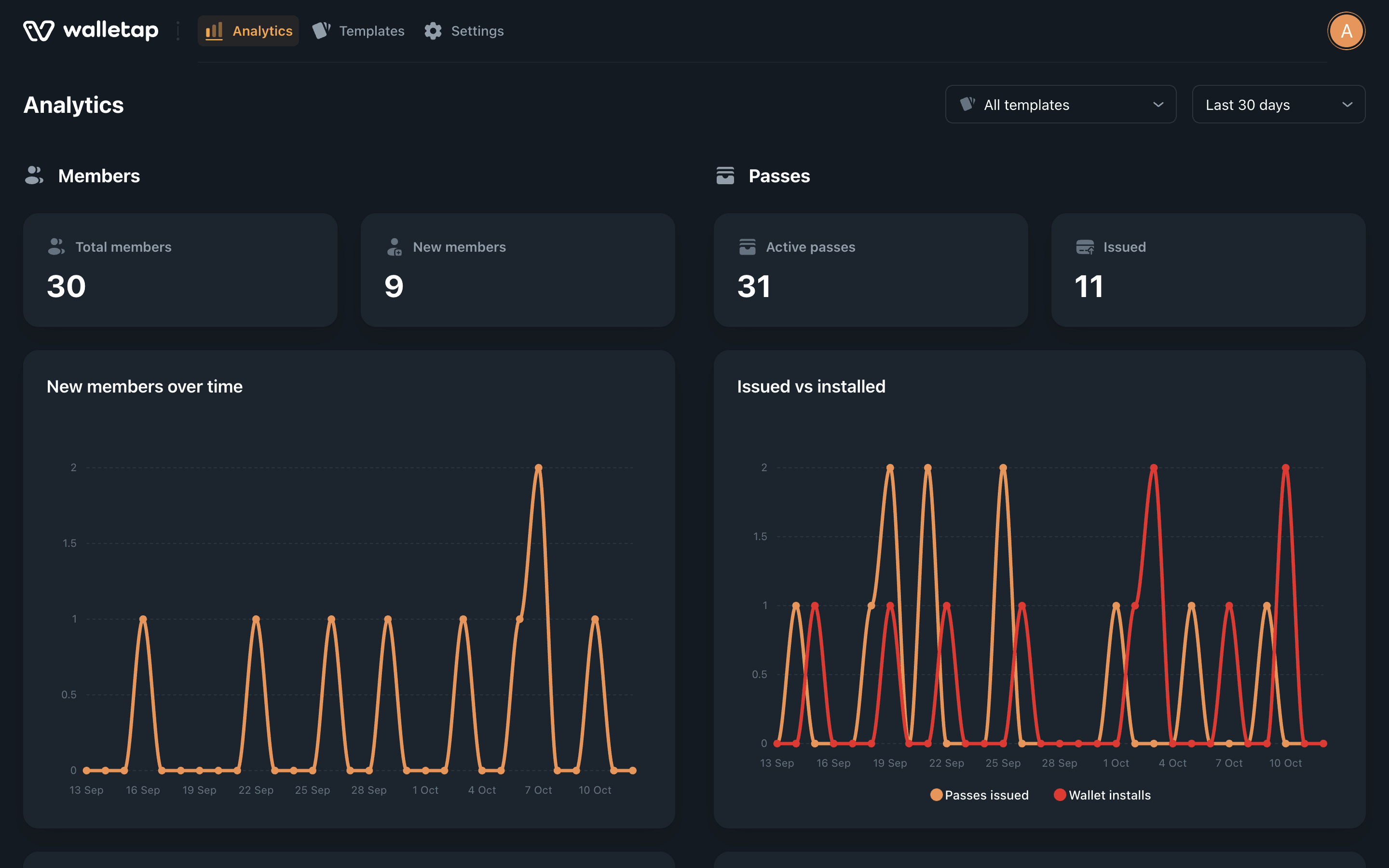Click the Active passes card label

click(810, 247)
